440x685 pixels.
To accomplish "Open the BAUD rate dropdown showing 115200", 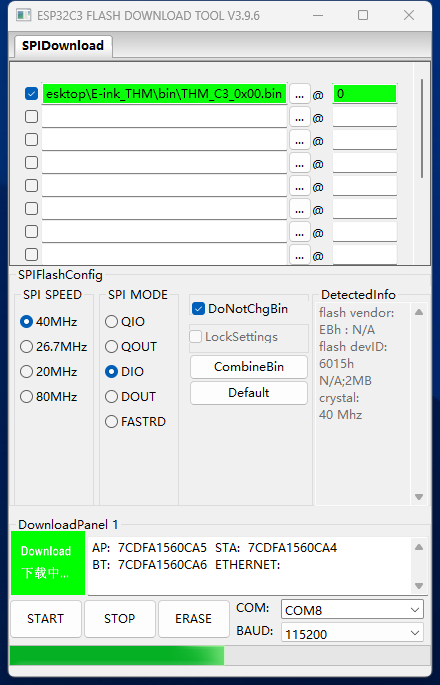I will pyautogui.click(x=352, y=633).
